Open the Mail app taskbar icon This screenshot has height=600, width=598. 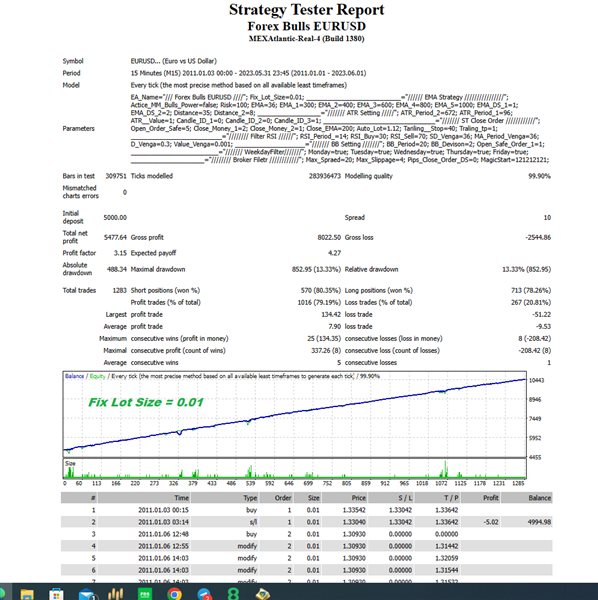[87, 595]
